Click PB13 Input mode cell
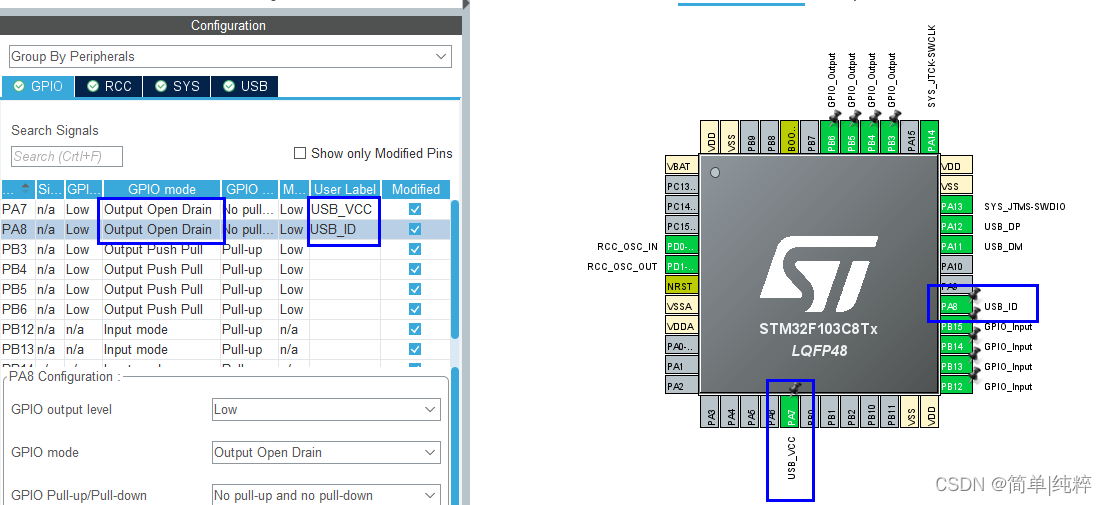 point(162,349)
